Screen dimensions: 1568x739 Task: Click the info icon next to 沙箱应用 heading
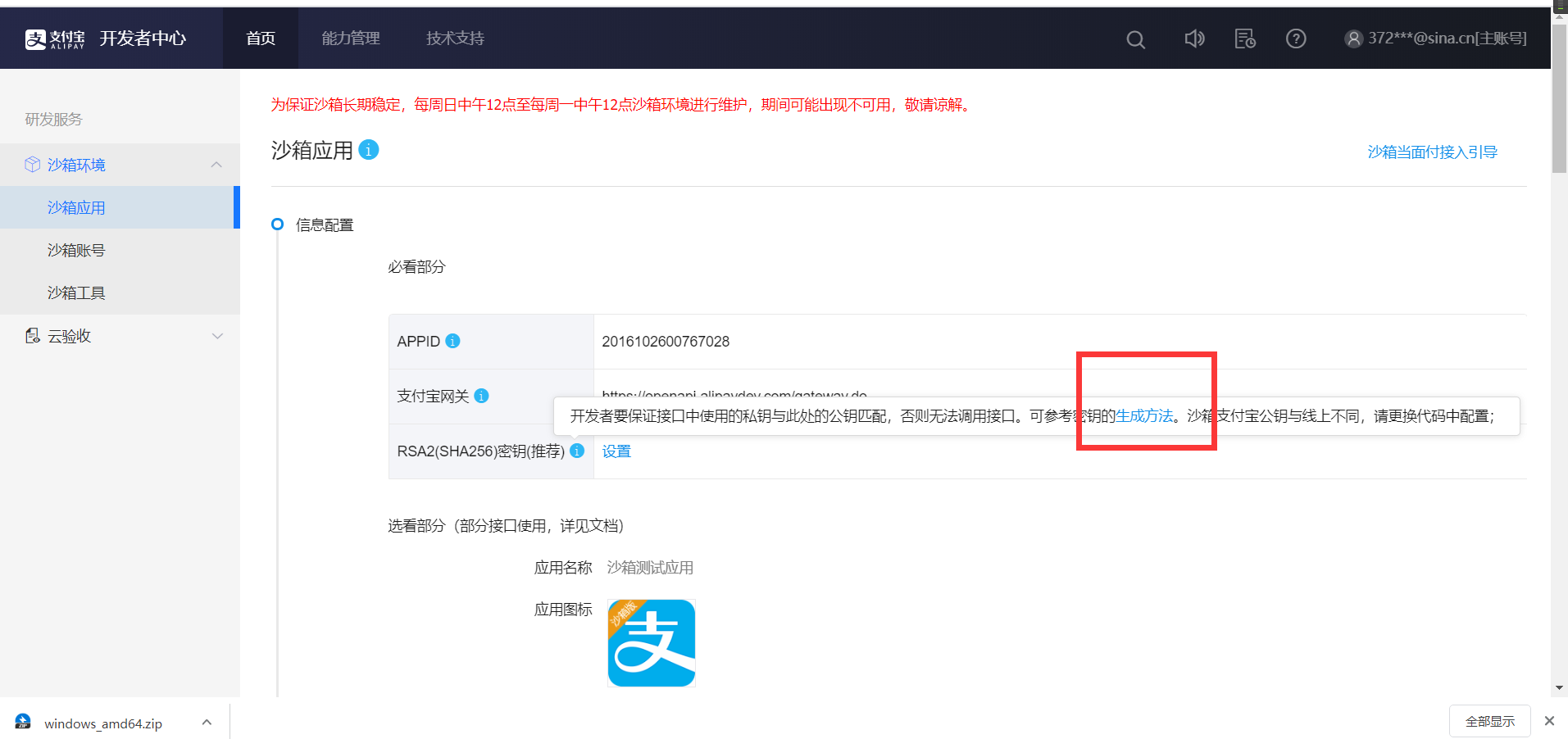pos(369,150)
